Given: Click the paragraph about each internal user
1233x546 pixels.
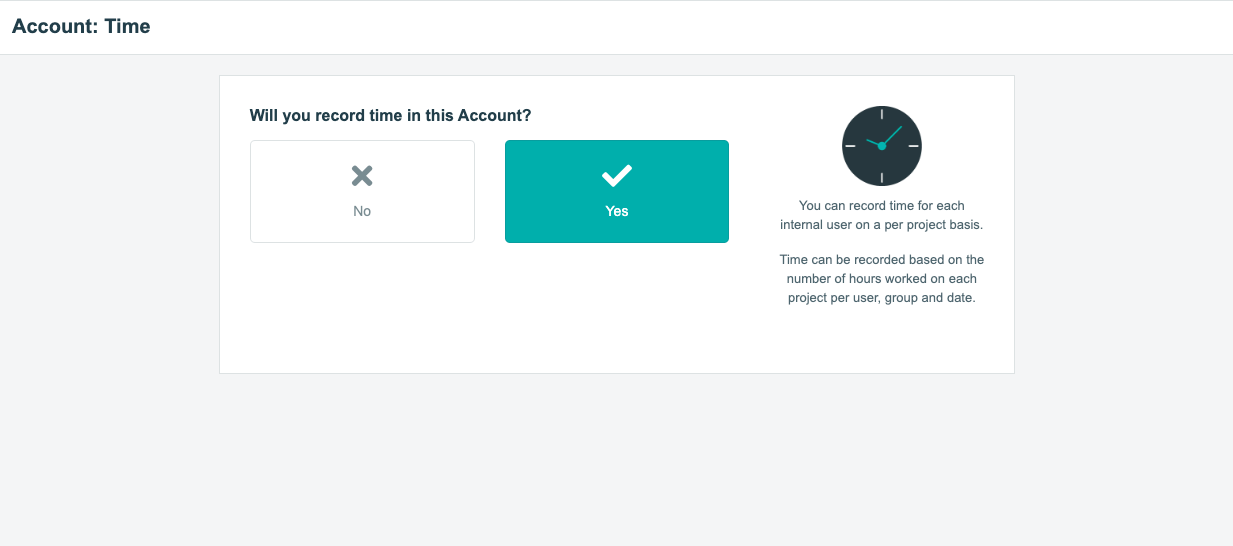Looking at the screenshot, I should (x=882, y=214).
